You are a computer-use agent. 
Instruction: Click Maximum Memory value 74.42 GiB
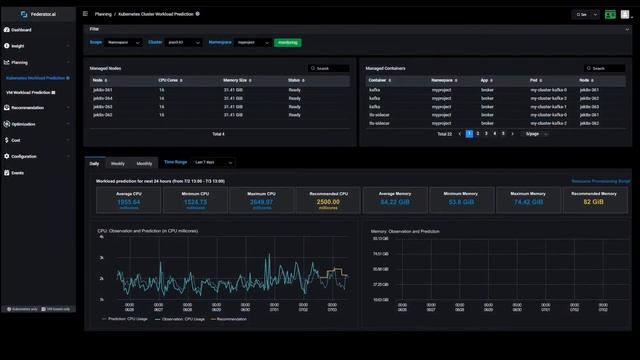[x=528, y=202]
